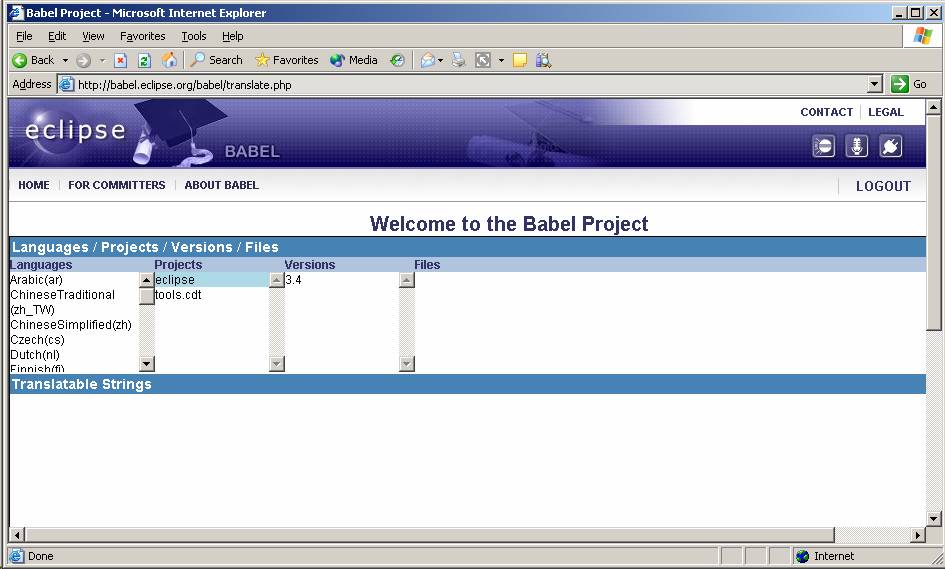Image resolution: width=945 pixels, height=569 pixels.
Task: Open the Help menu
Action: (x=233, y=36)
